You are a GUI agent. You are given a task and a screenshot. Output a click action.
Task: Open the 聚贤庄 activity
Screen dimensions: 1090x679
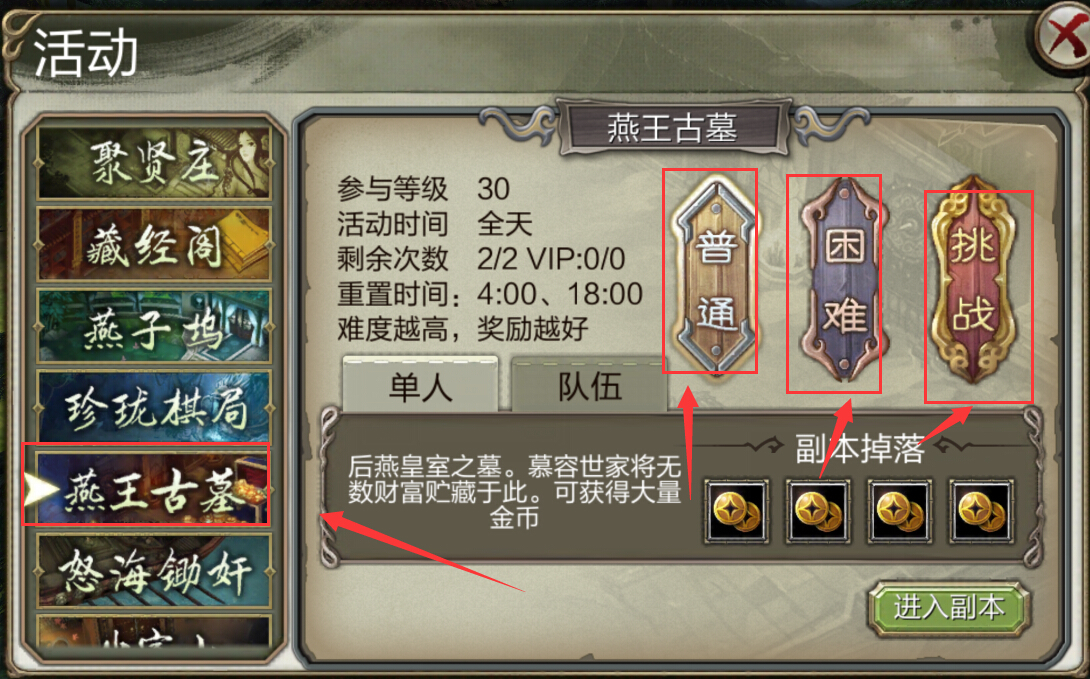tap(154, 163)
